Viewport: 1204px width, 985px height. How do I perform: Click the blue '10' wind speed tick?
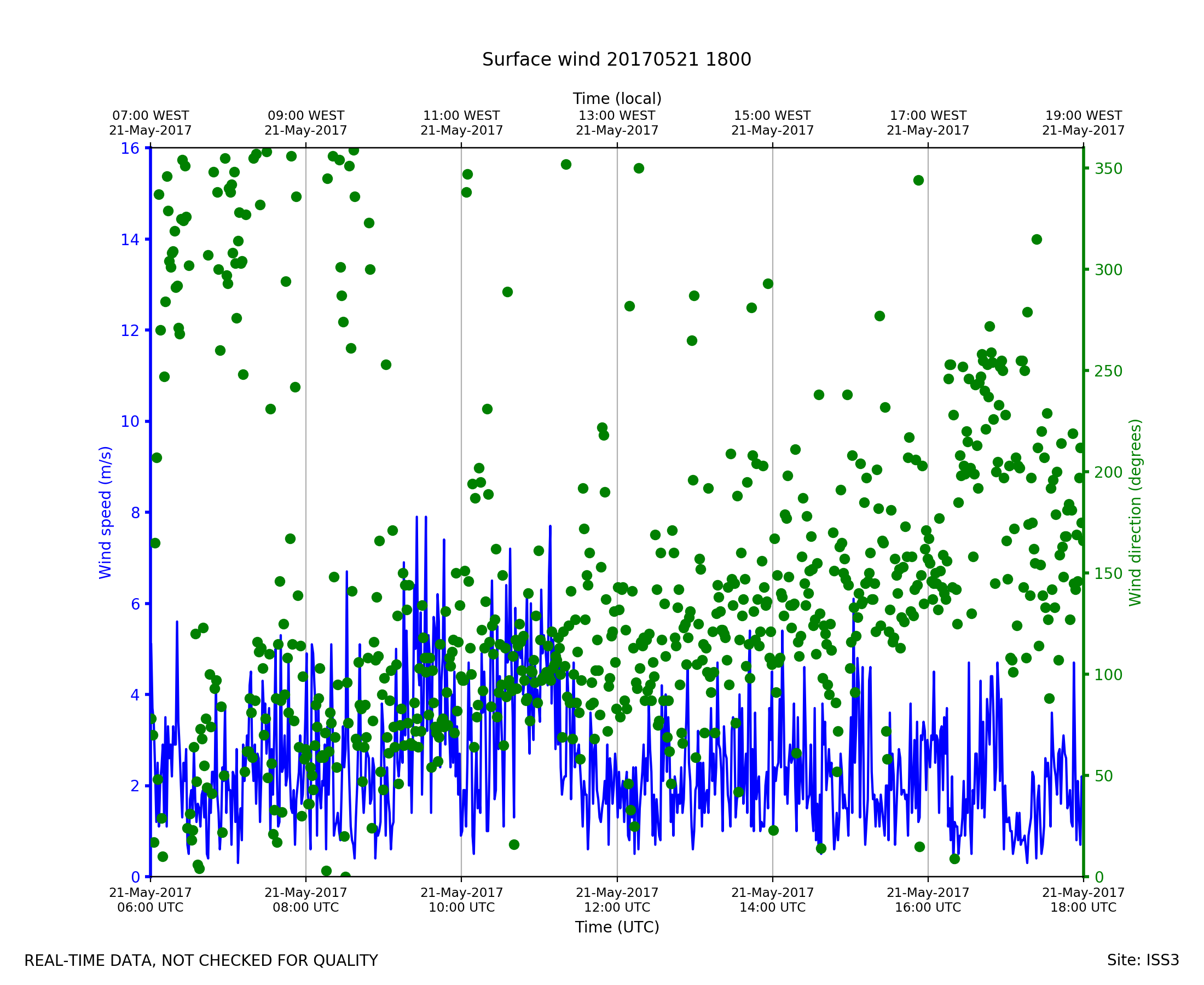[x=130, y=421]
